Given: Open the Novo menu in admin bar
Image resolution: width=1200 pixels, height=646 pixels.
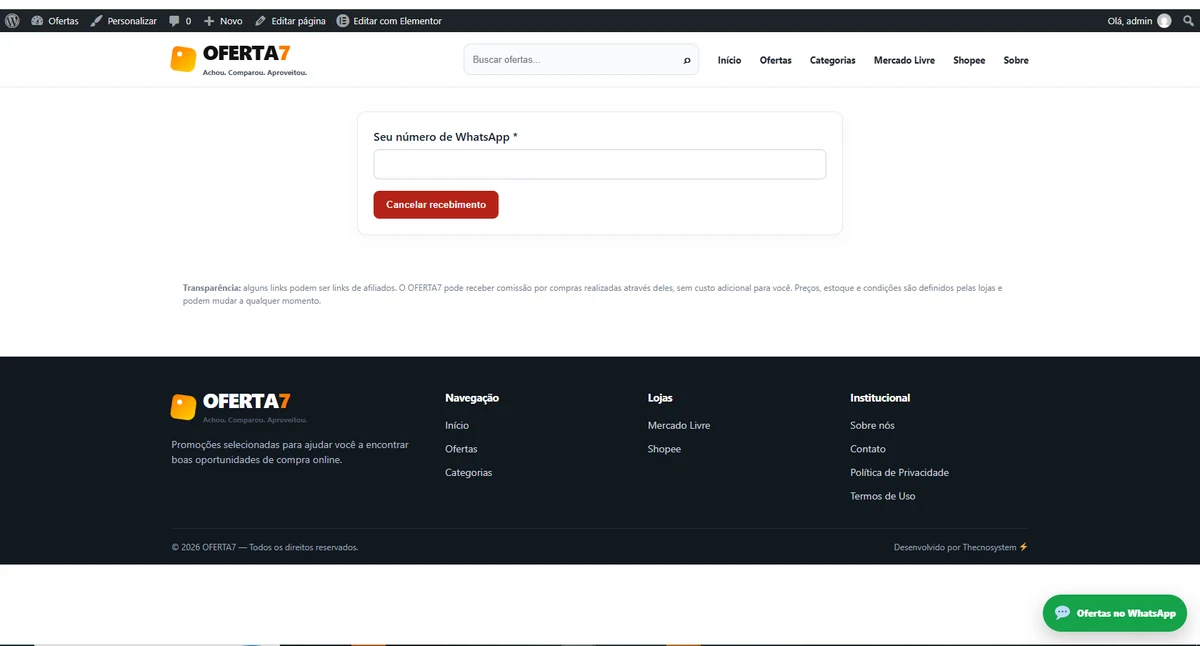Looking at the screenshot, I should point(223,20).
